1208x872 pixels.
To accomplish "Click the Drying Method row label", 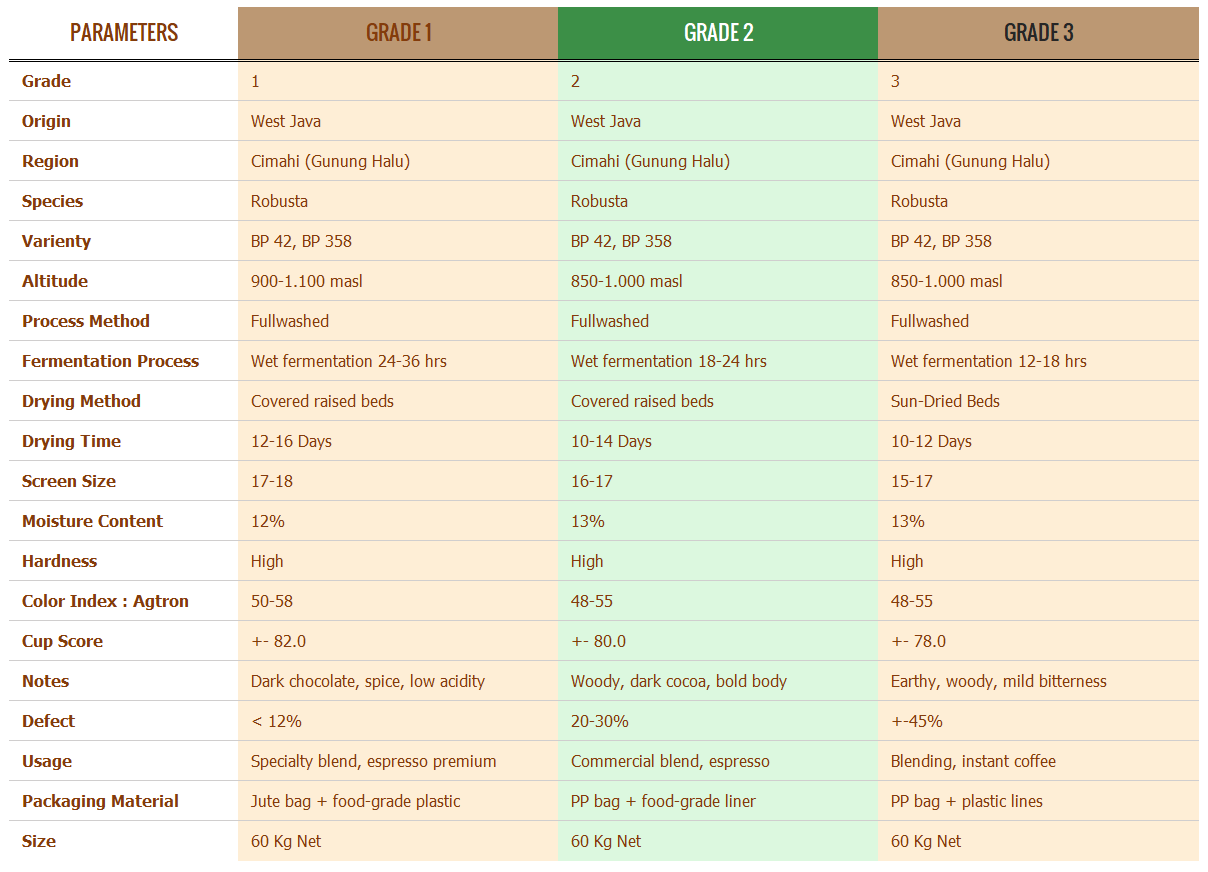I will click(x=81, y=401).
